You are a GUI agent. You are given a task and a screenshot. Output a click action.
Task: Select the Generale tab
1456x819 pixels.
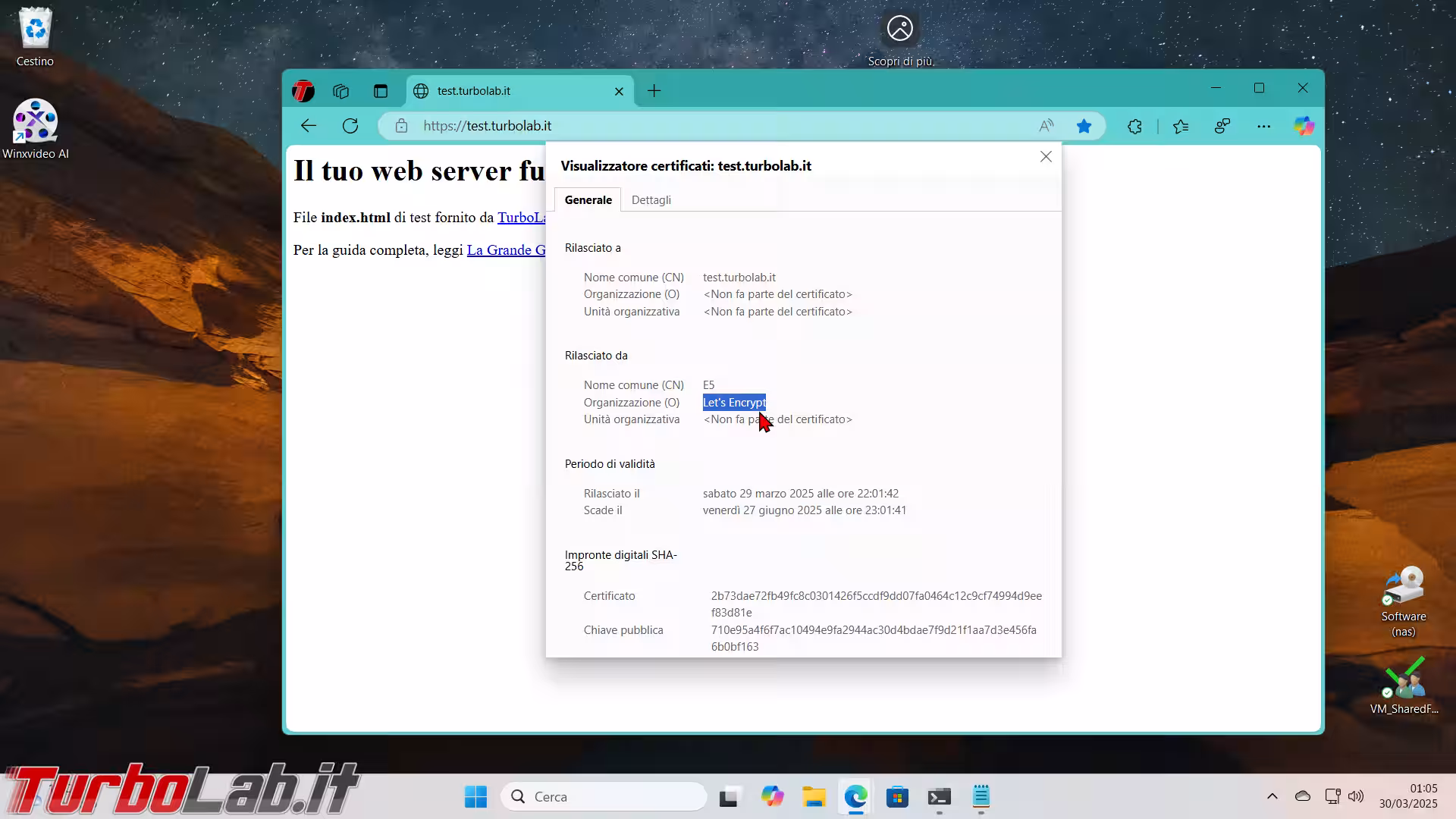588,200
